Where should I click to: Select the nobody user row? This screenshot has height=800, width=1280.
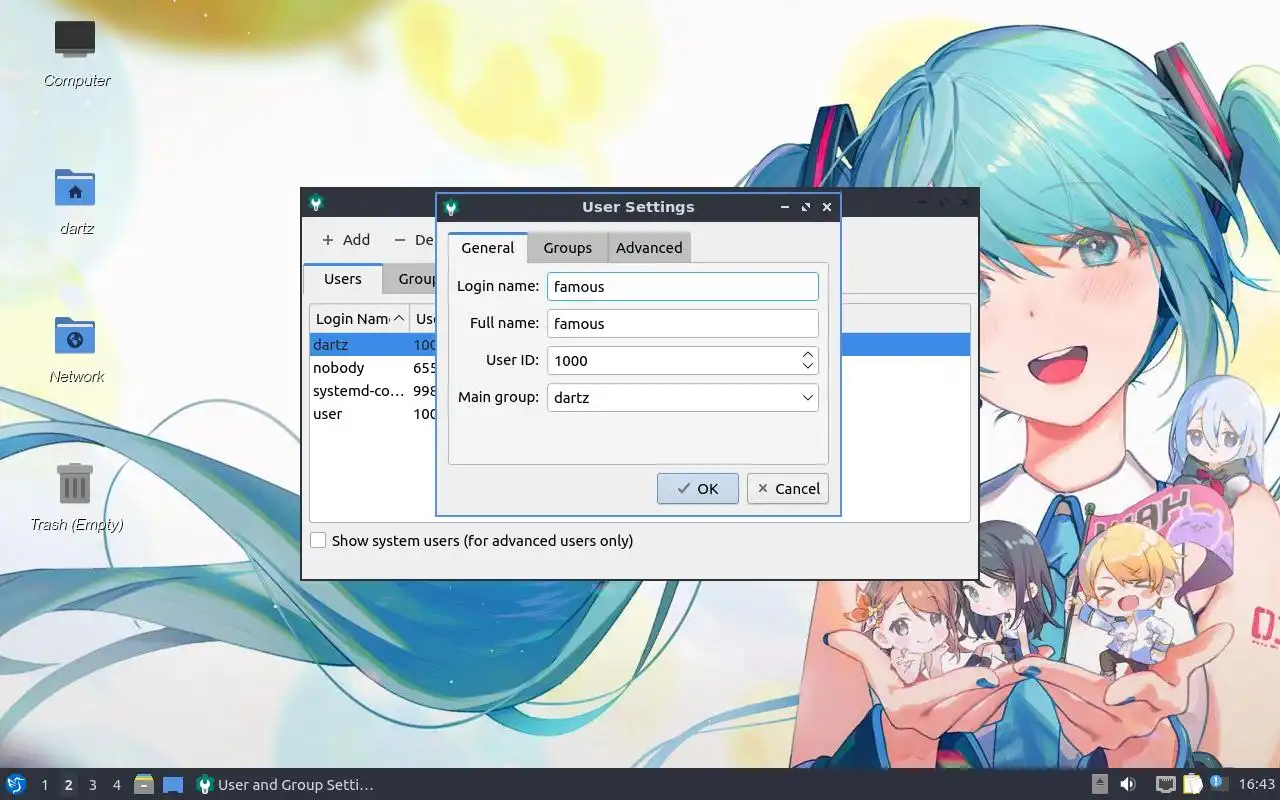(x=372, y=367)
